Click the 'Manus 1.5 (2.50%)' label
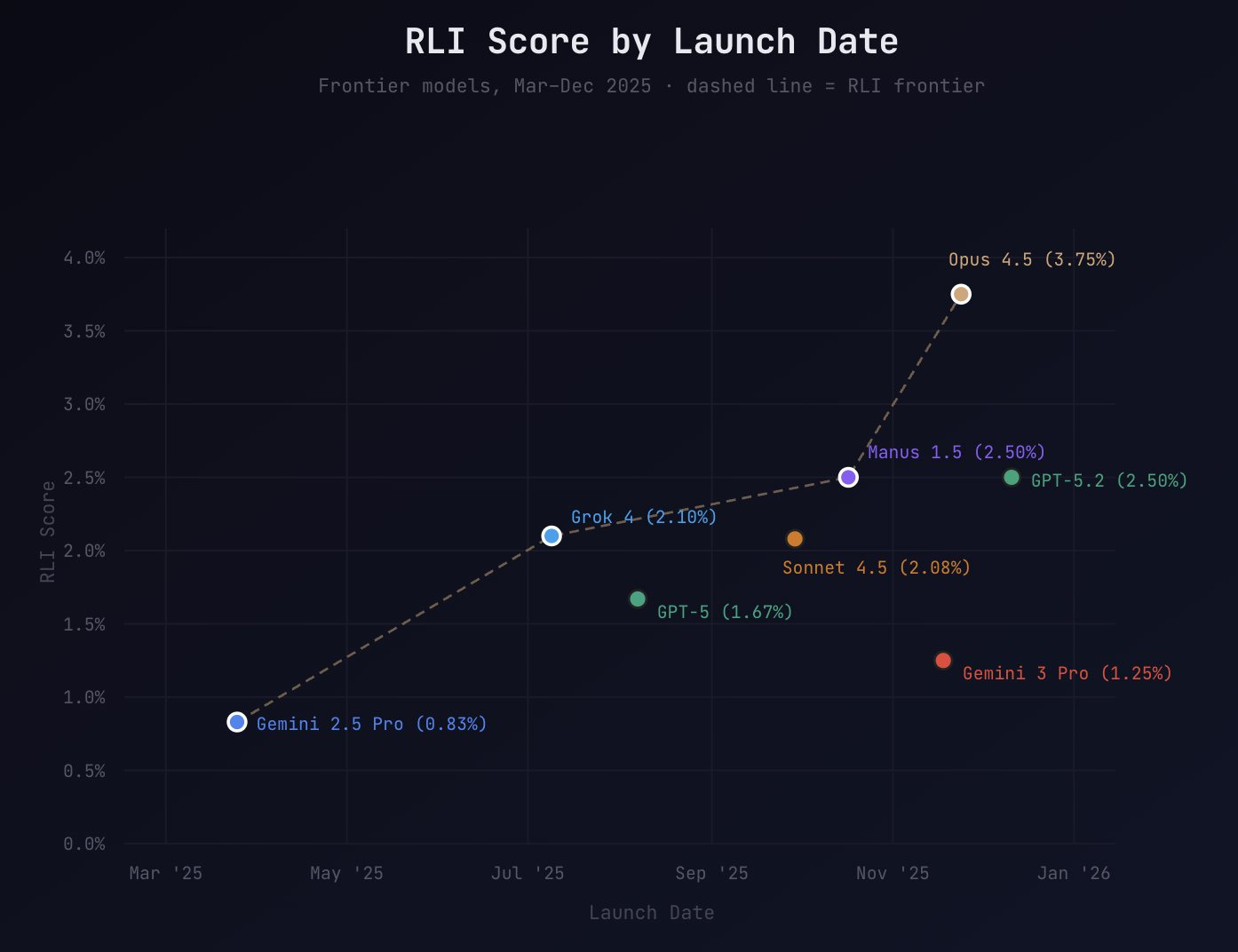This screenshot has height=952, width=1238. pos(956,452)
